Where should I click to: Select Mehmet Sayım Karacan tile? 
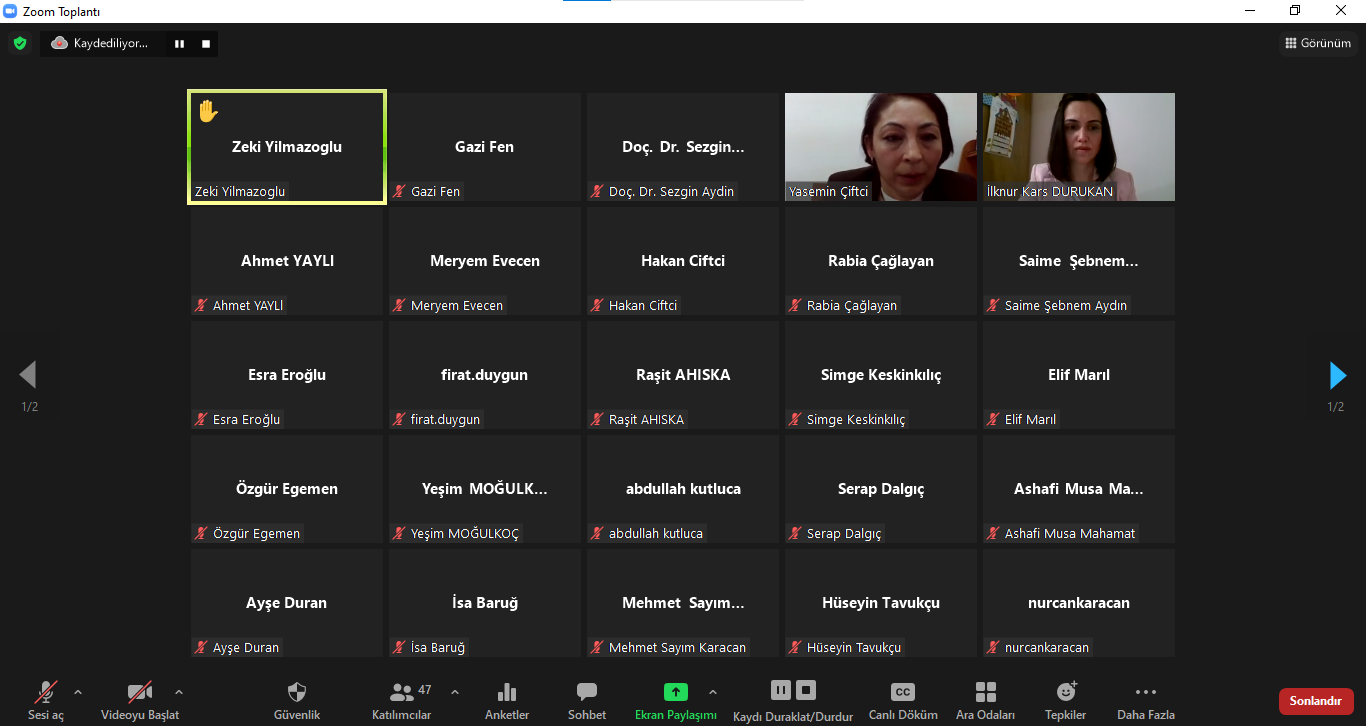[683, 603]
